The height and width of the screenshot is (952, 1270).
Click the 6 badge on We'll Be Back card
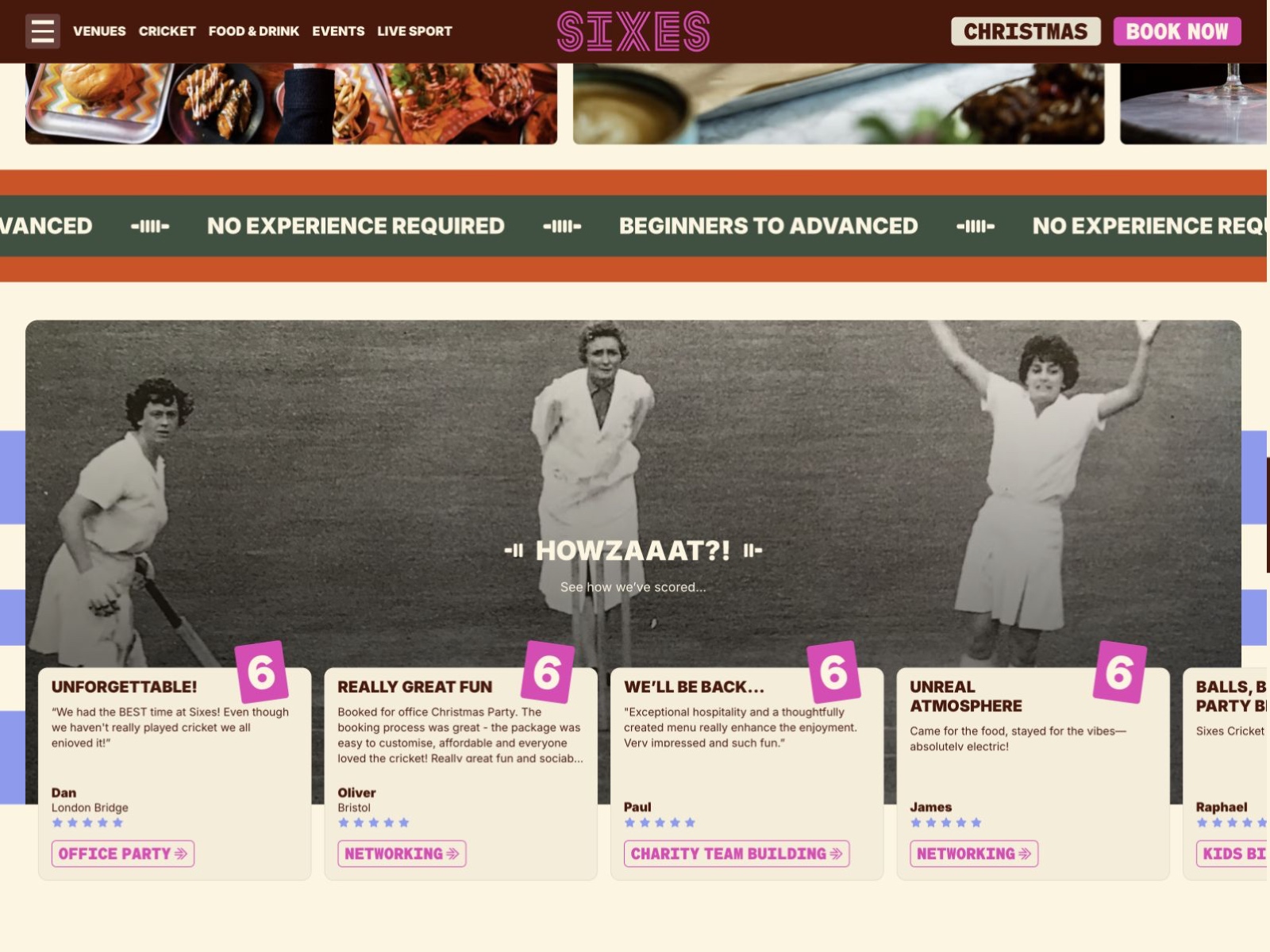(833, 672)
